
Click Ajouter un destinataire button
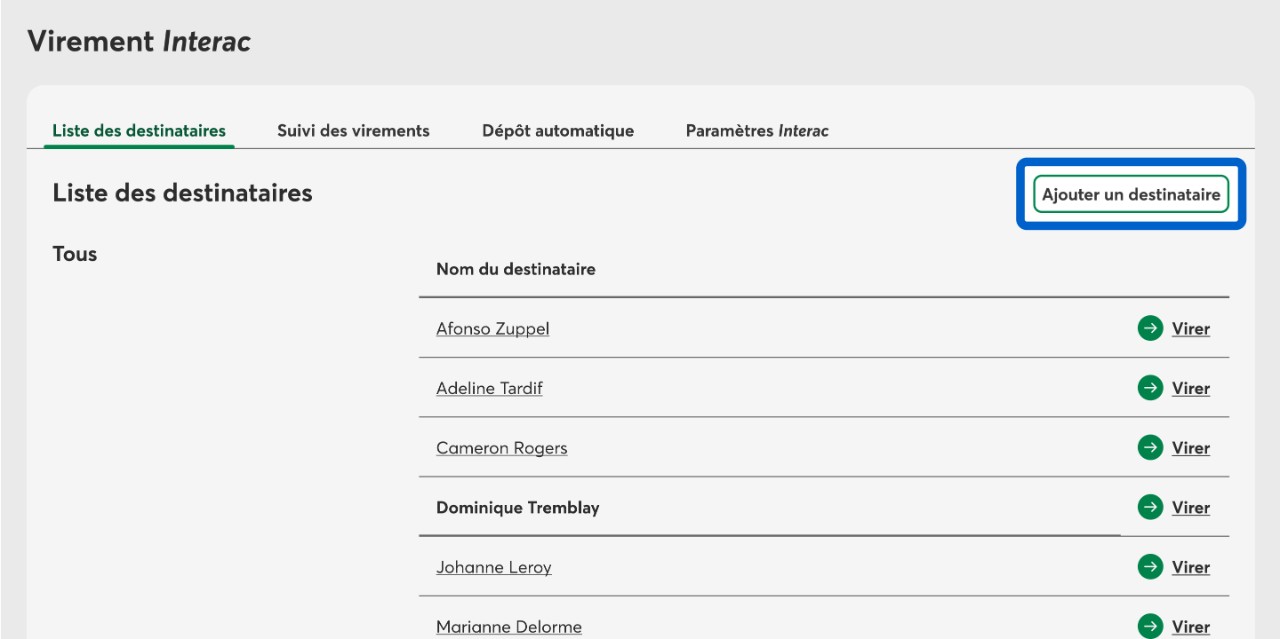[x=1131, y=194]
